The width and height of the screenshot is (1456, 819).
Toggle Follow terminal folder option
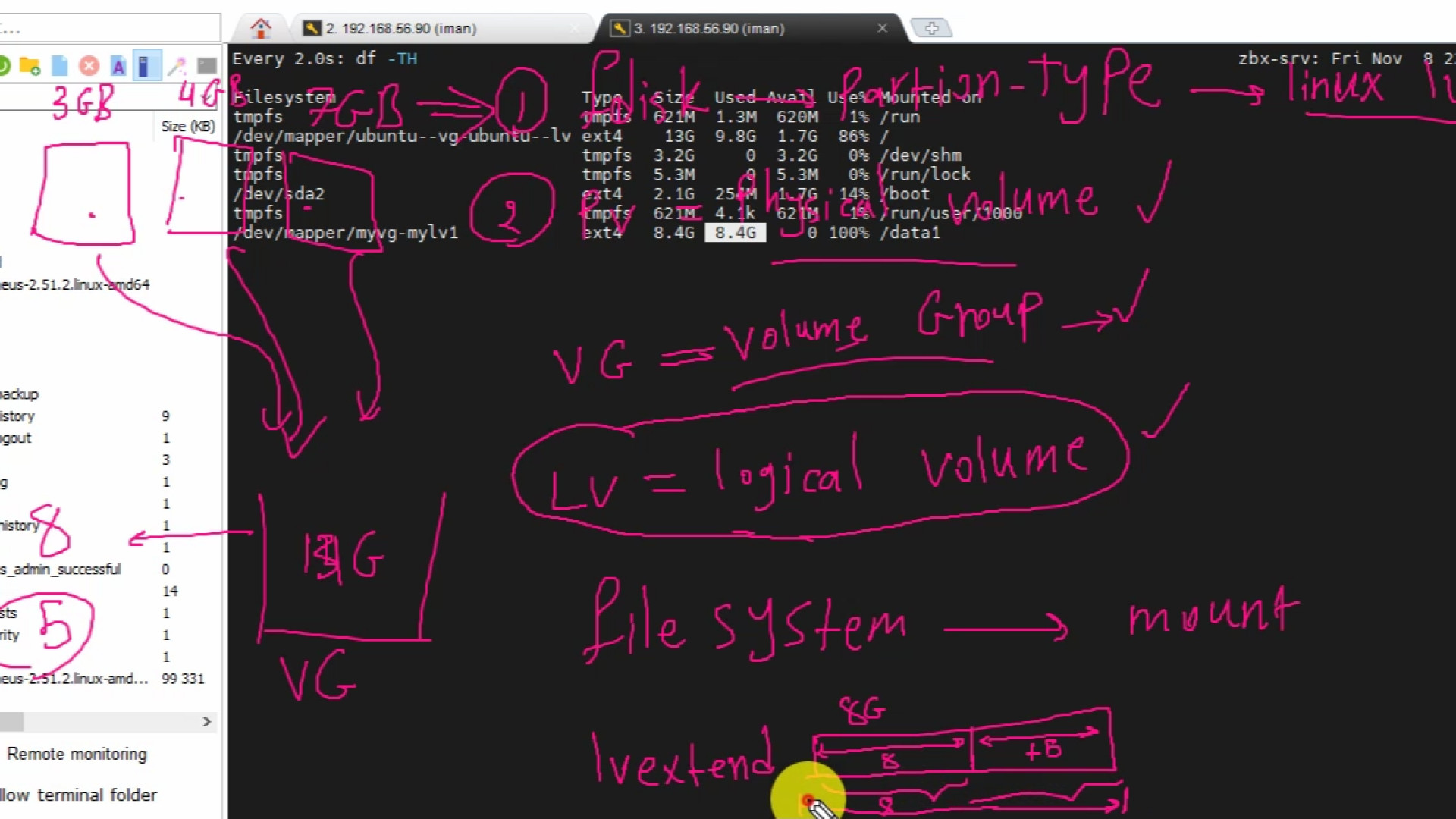pos(80,795)
